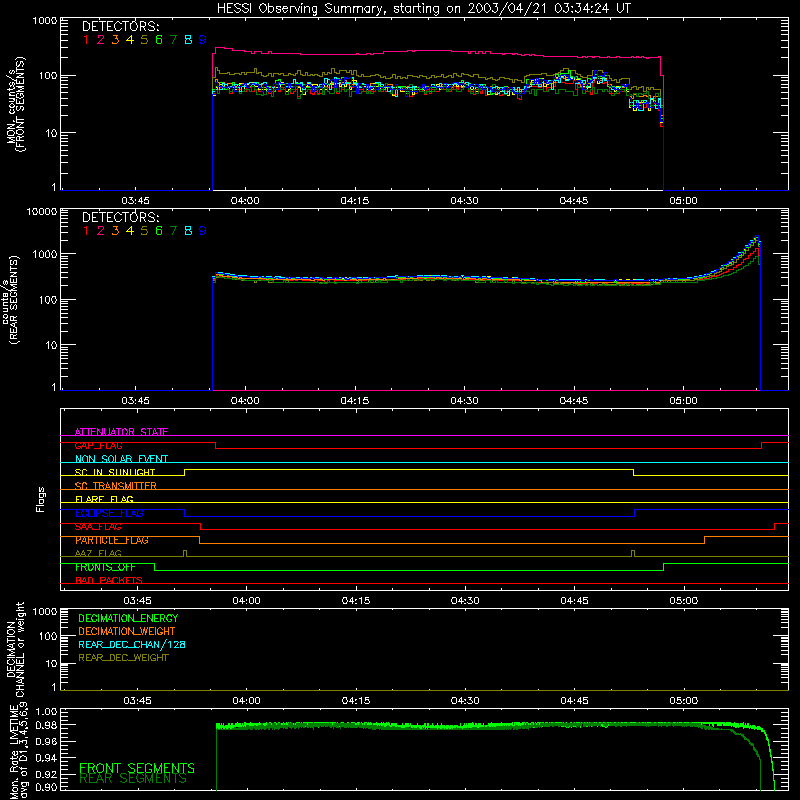Click the 1000 y-axis value on front segments plot
Viewport: 800px width, 800px height.
pyautogui.click(x=45, y=21)
